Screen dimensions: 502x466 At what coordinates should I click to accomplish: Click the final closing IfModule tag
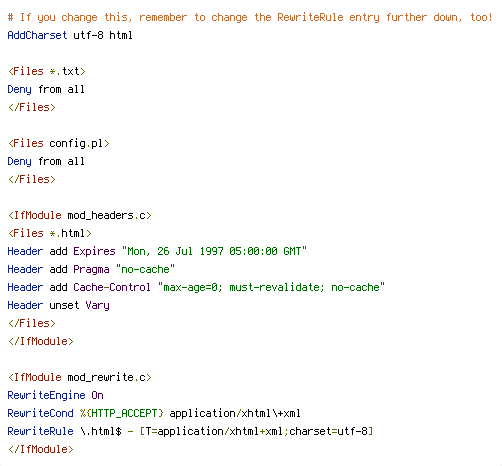[40, 449]
